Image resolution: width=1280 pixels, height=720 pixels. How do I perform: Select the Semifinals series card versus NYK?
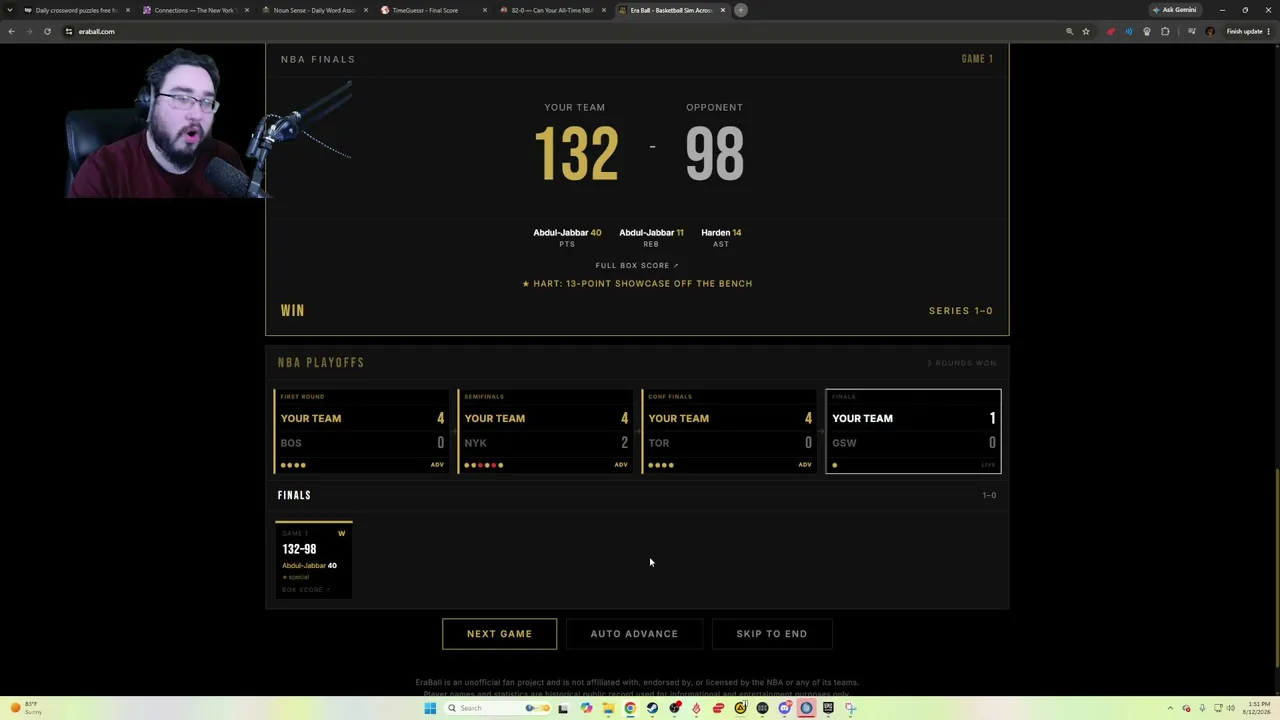pyautogui.click(x=545, y=431)
